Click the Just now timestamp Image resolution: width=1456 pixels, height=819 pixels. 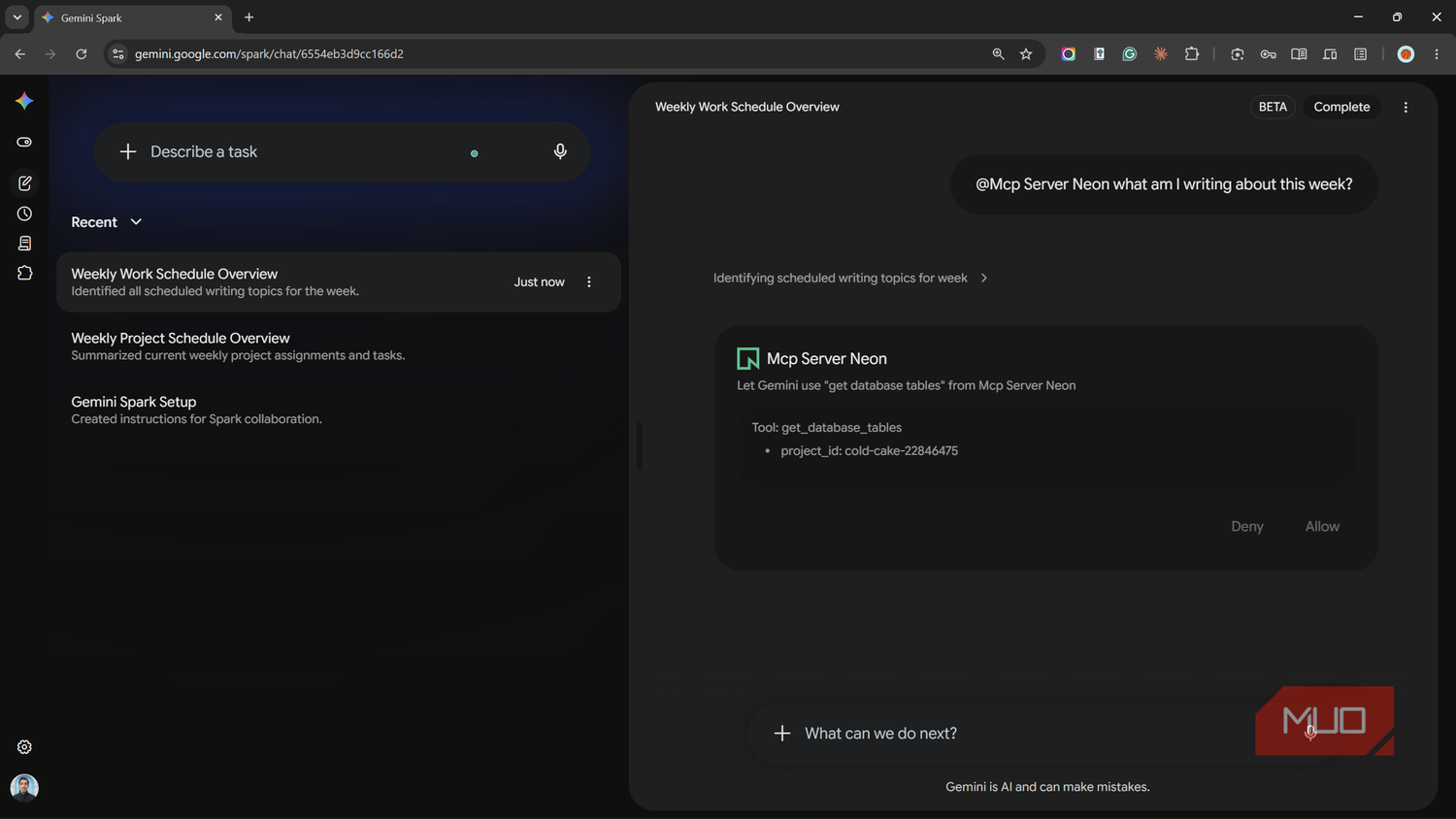539,282
